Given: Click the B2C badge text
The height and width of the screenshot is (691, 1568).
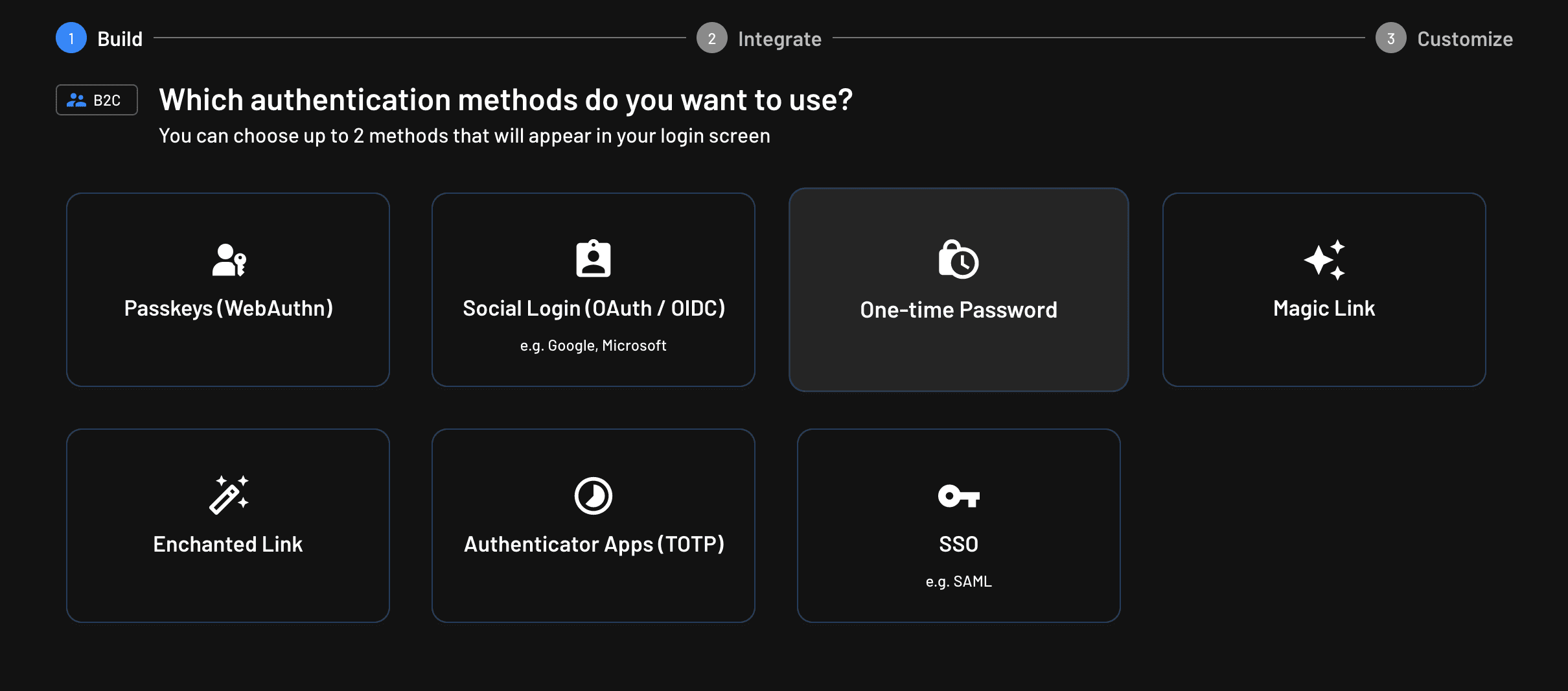Looking at the screenshot, I should [107, 100].
